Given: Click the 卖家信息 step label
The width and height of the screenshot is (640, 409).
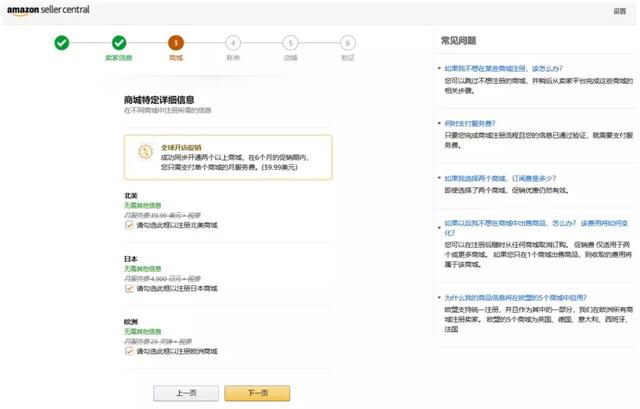Looking at the screenshot, I should pos(119,58).
